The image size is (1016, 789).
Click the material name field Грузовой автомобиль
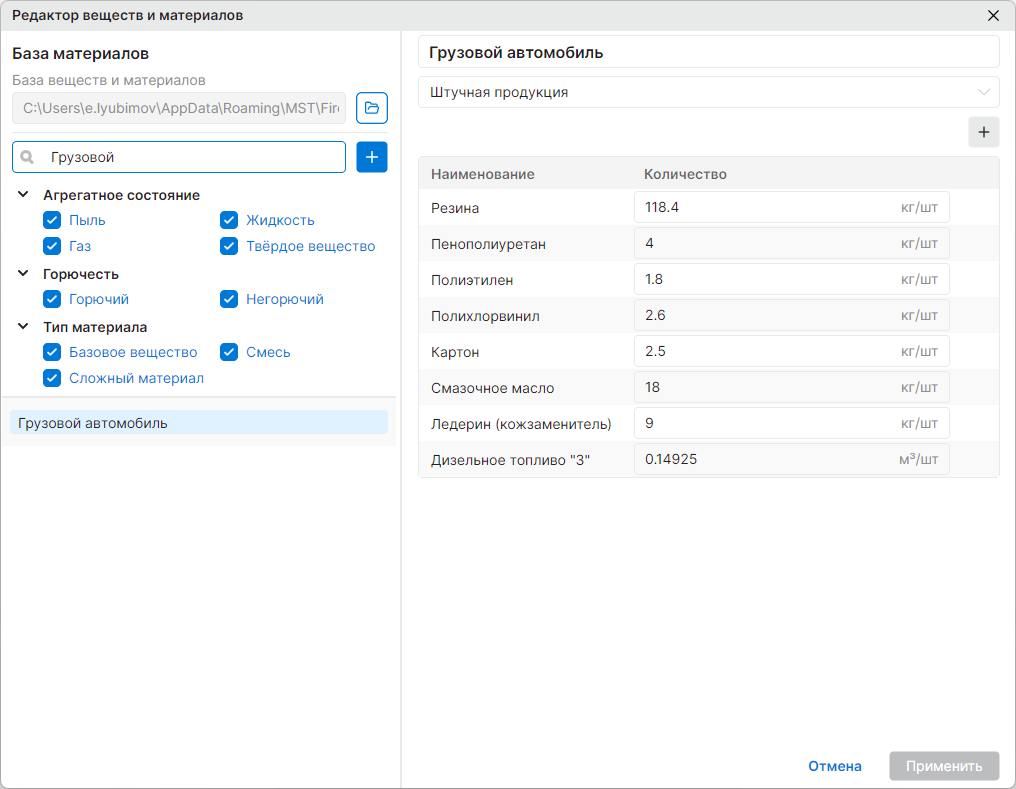(x=709, y=52)
